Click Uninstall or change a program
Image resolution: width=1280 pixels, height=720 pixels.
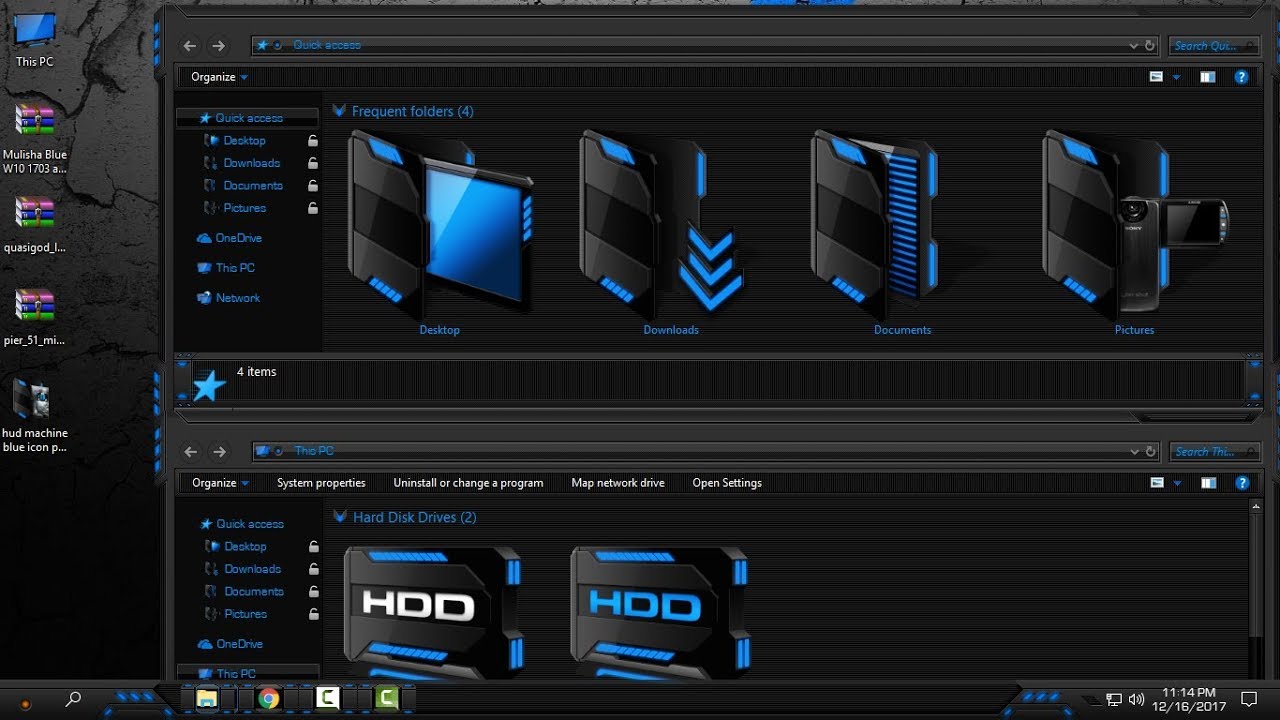tap(467, 483)
